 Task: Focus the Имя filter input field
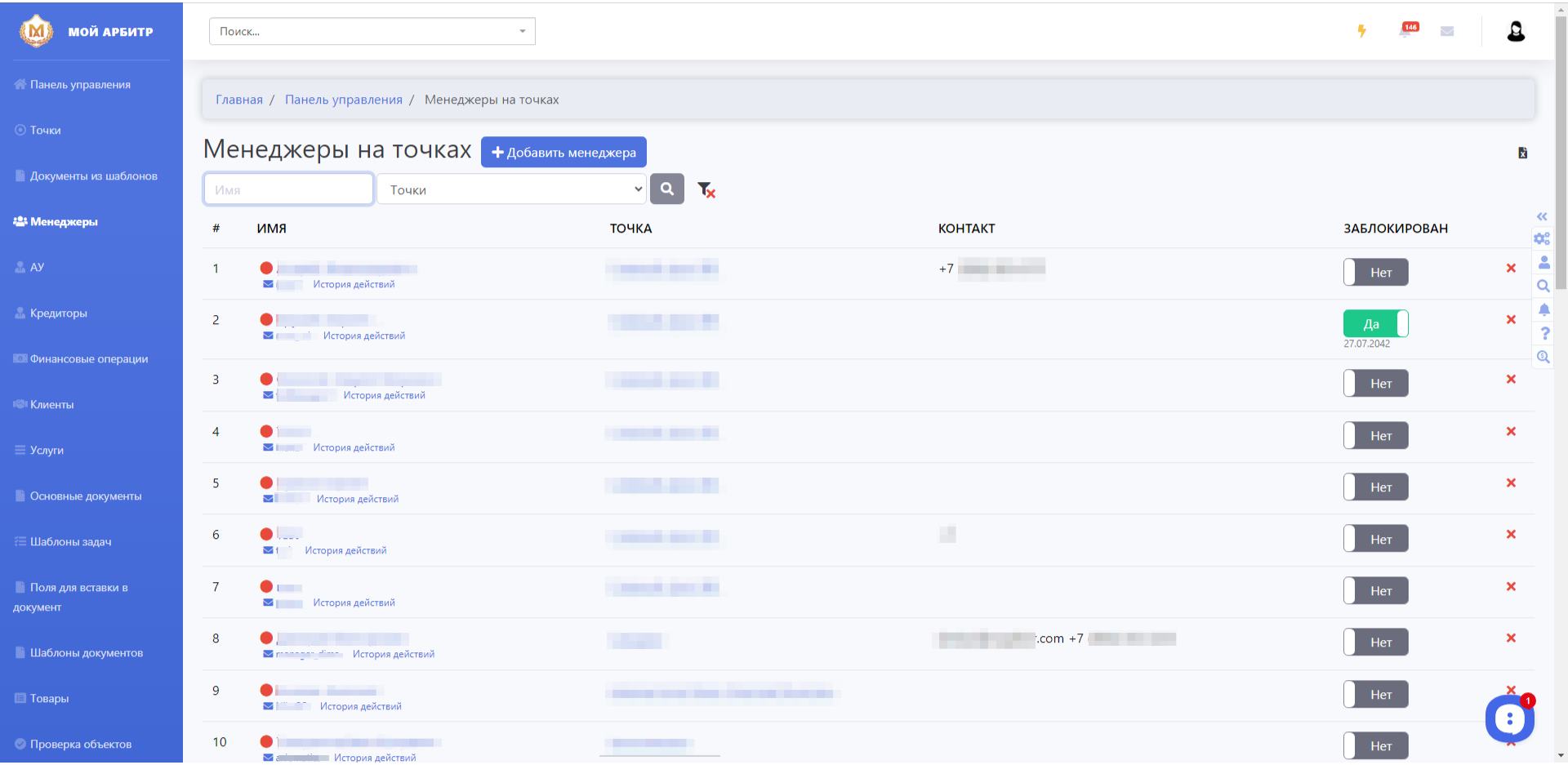(288, 189)
